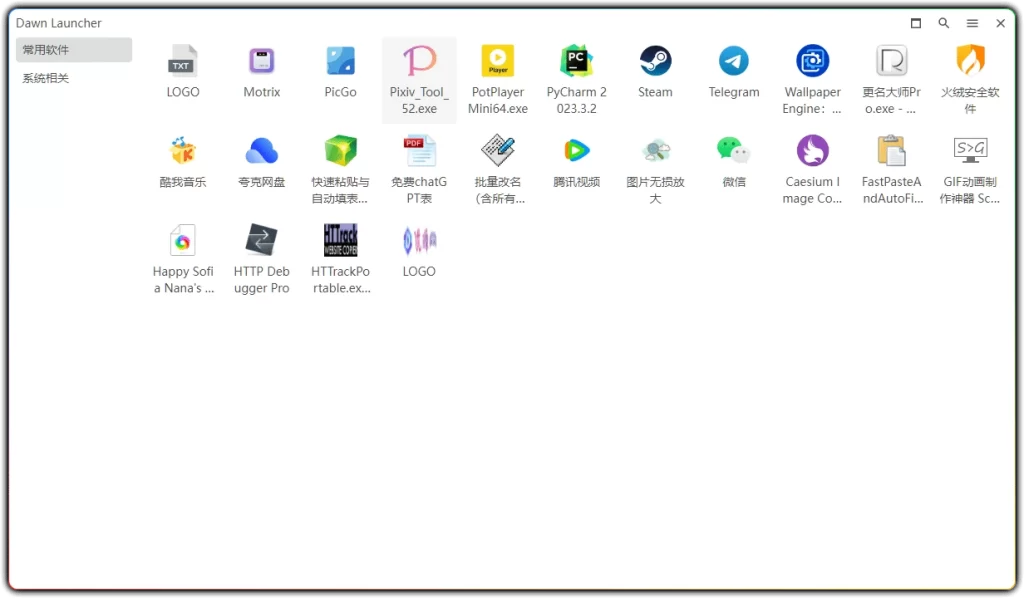The image size is (1024, 598).
Task: Open Happy Sofia Nana's file icon
Action: click(x=183, y=241)
